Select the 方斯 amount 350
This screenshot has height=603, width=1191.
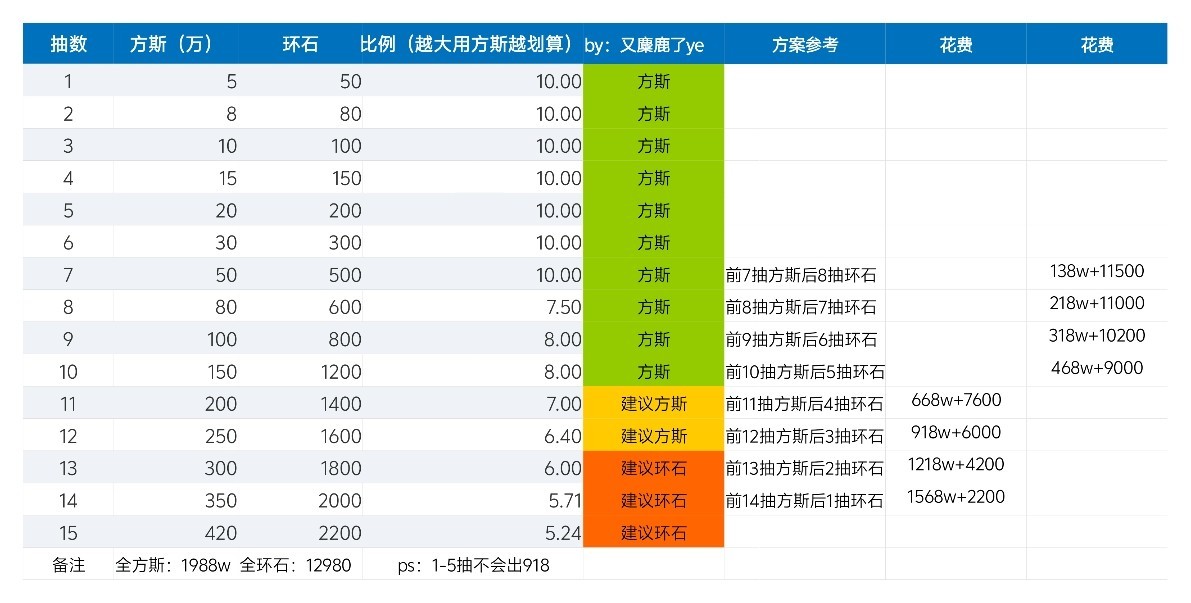(221, 500)
